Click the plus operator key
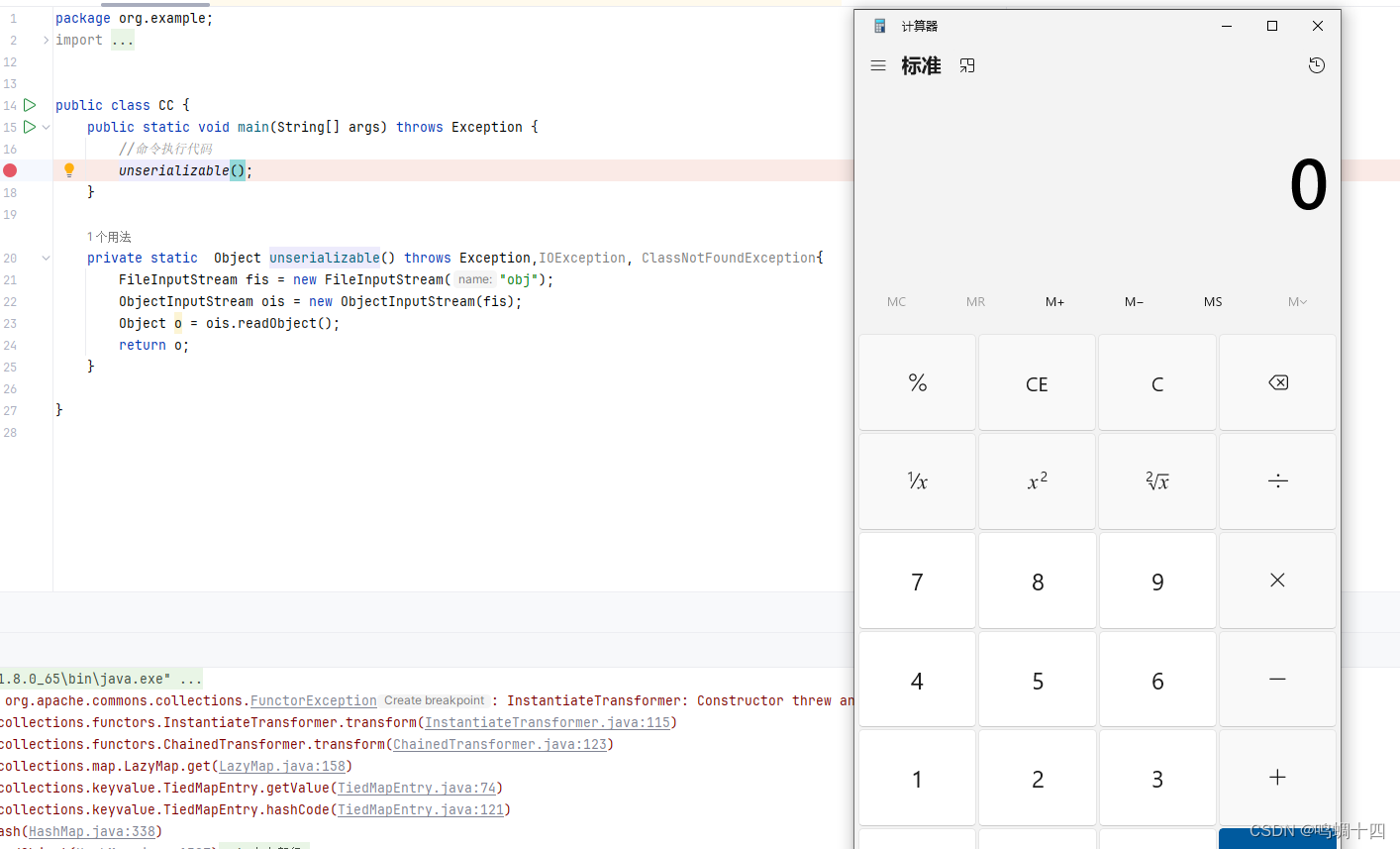Screen dimensions: 1400x849 click(1277, 778)
